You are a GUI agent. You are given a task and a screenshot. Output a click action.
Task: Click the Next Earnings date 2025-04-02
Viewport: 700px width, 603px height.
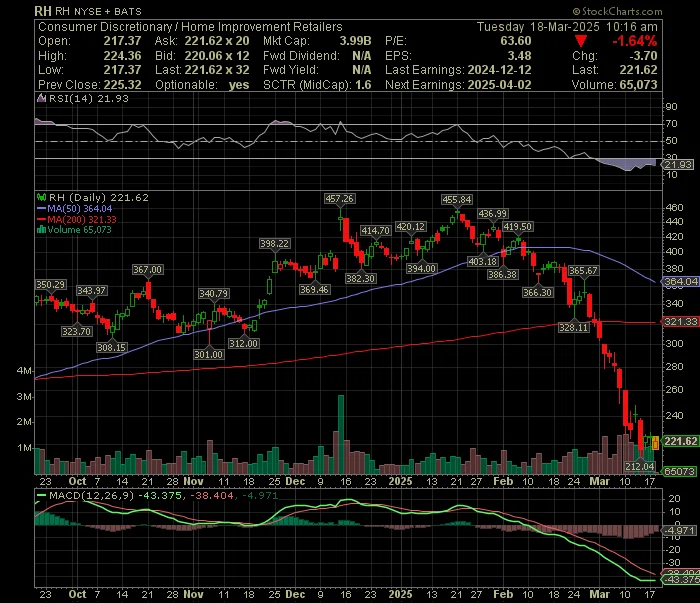(500, 85)
